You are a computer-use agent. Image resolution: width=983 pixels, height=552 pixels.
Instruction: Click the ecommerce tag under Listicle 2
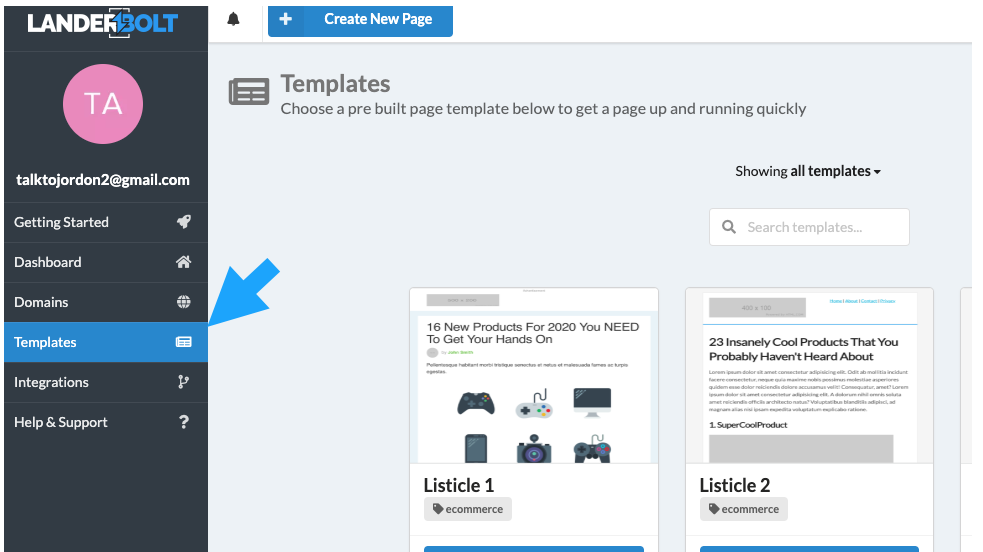pos(744,509)
